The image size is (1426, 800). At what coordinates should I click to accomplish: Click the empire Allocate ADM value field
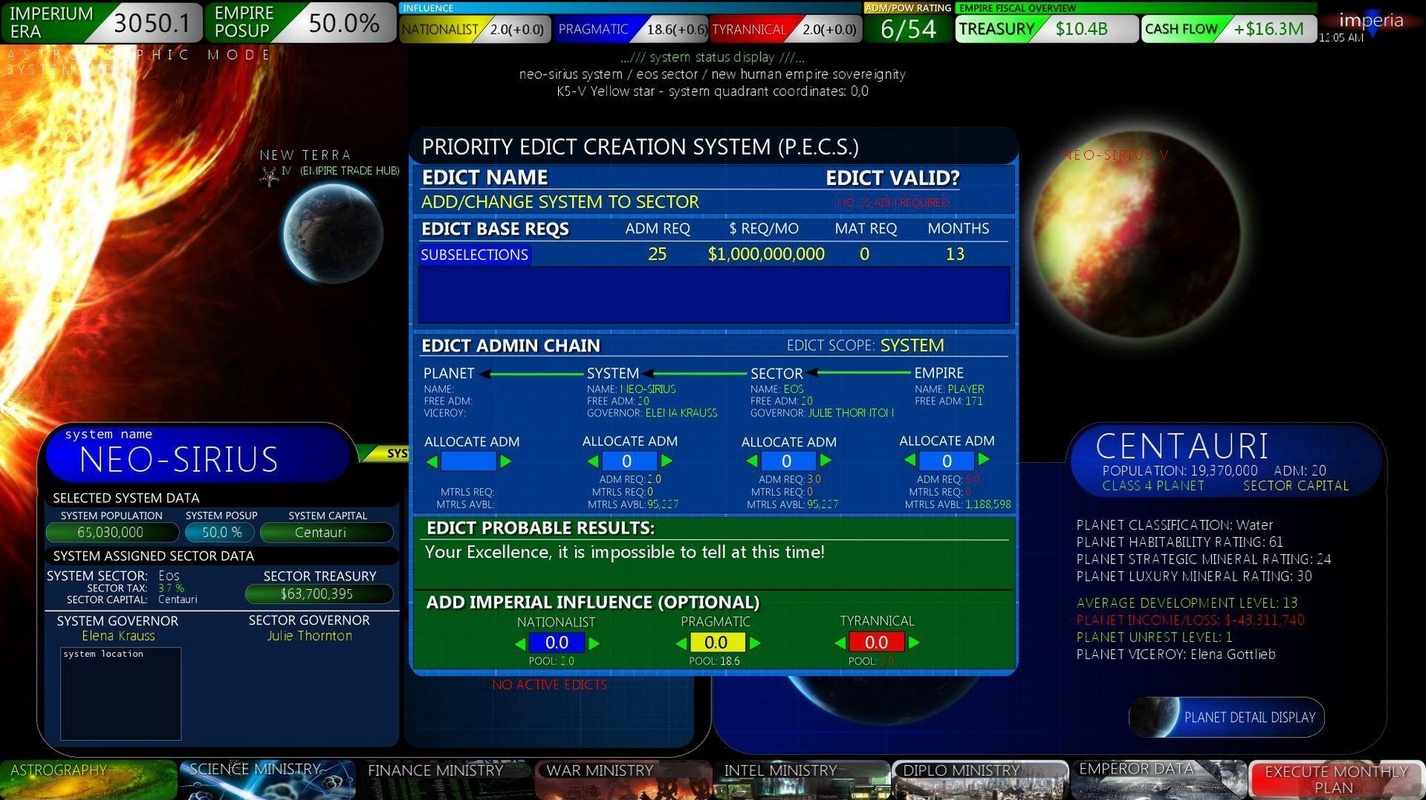(947, 460)
